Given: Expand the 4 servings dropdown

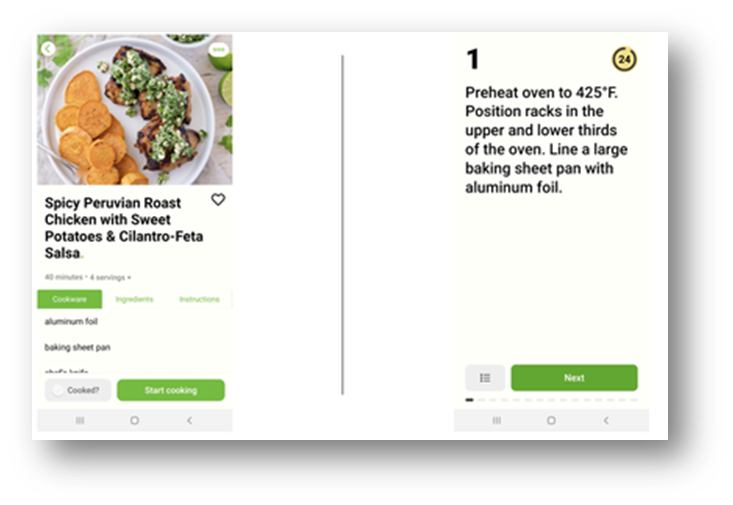Looking at the screenshot, I should 110,277.
